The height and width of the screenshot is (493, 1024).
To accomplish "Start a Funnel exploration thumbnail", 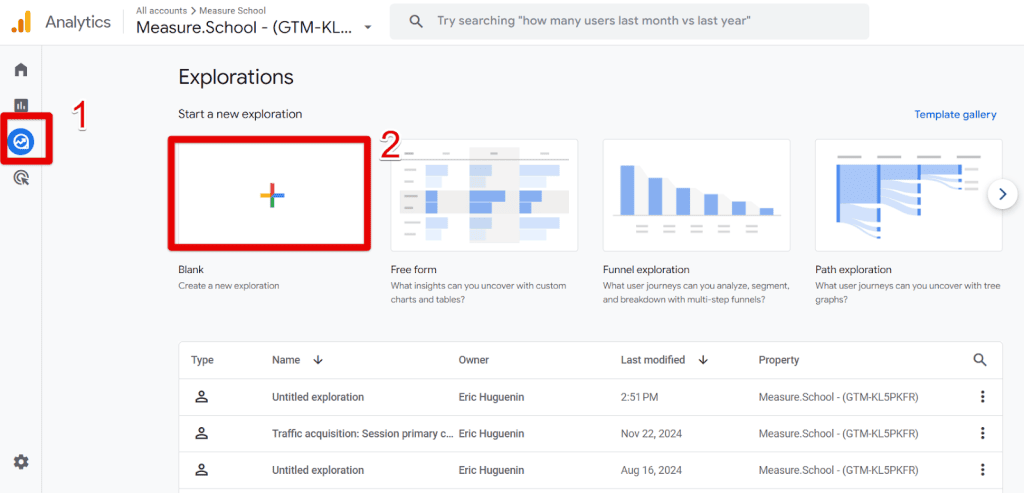I will point(696,195).
